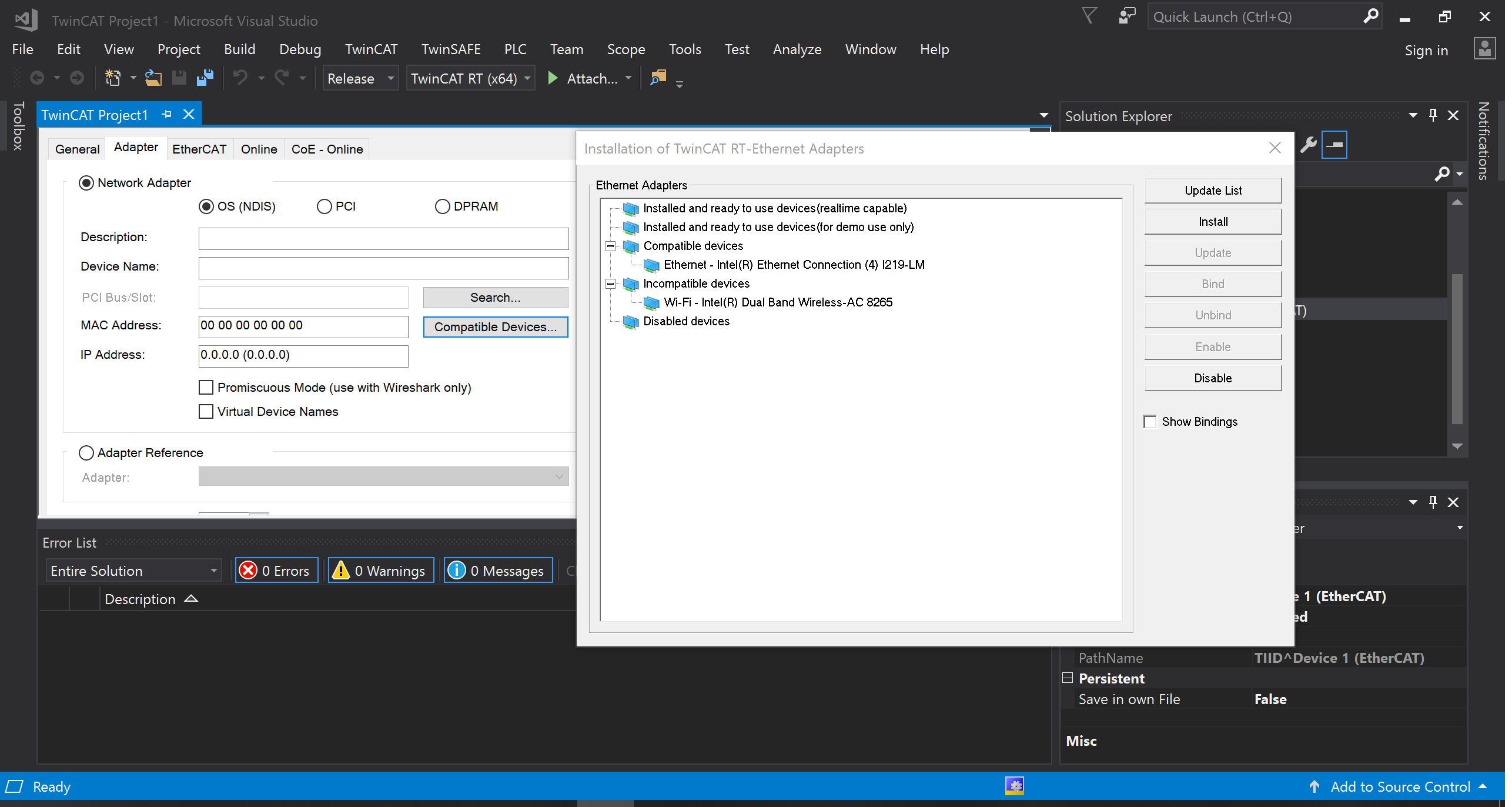Select the OS (NDIS) radio button
Viewport: 1512px width, 807px height.
tap(206, 206)
